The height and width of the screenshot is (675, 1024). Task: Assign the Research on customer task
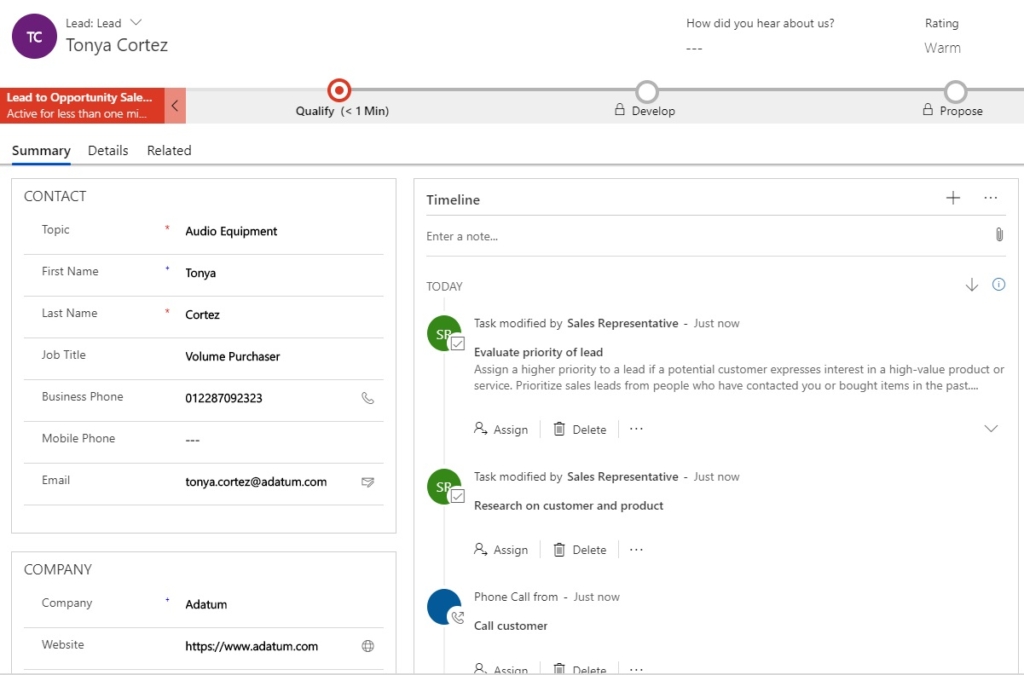click(501, 549)
